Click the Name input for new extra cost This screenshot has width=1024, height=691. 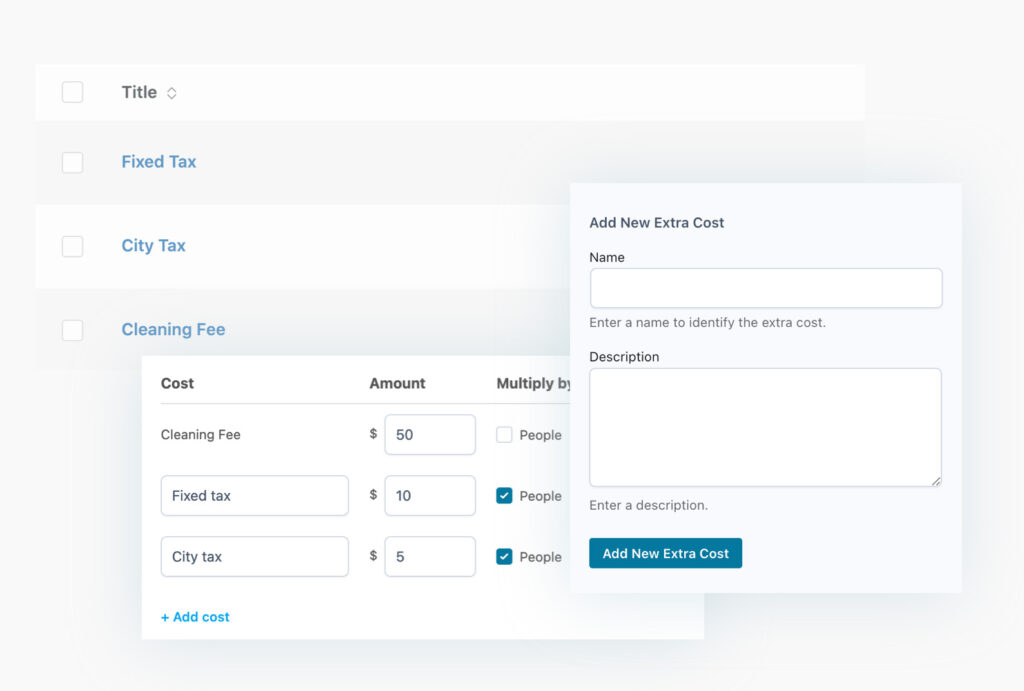(765, 288)
